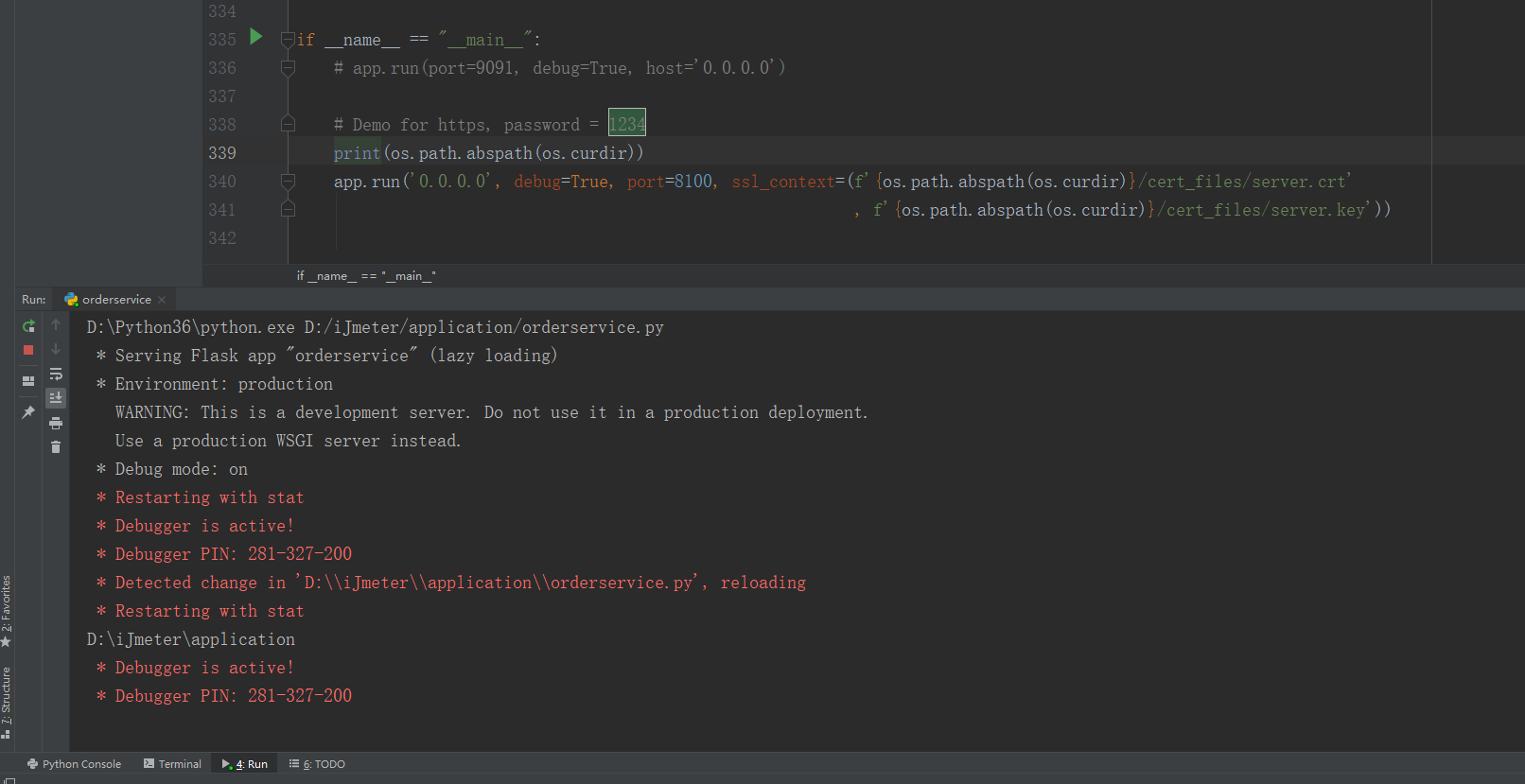Pin the Run tab

coord(28,412)
